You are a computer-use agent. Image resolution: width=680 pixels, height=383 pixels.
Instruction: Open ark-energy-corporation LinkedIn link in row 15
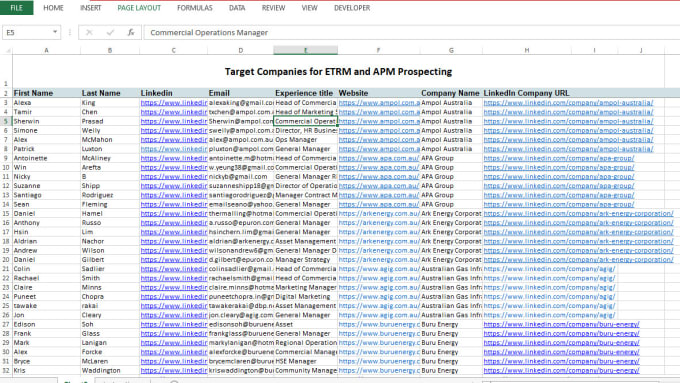[x=579, y=213]
